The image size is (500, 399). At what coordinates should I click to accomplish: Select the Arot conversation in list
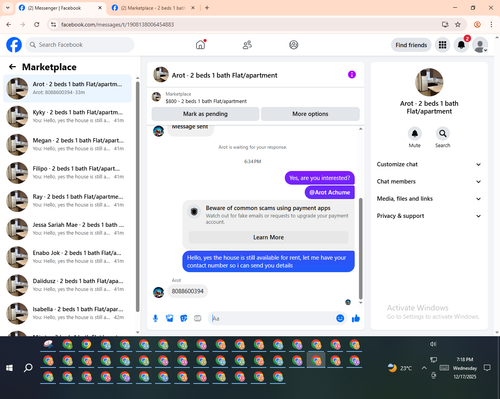(x=67, y=88)
